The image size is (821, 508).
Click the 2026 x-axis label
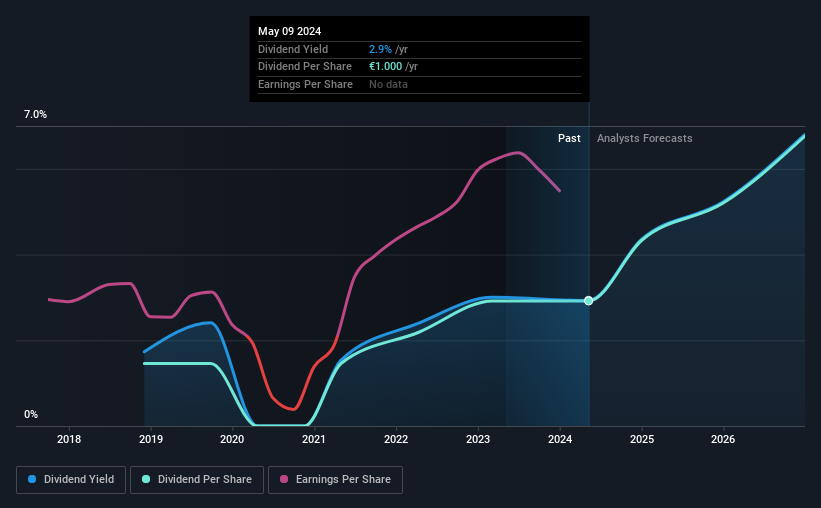[723, 439]
